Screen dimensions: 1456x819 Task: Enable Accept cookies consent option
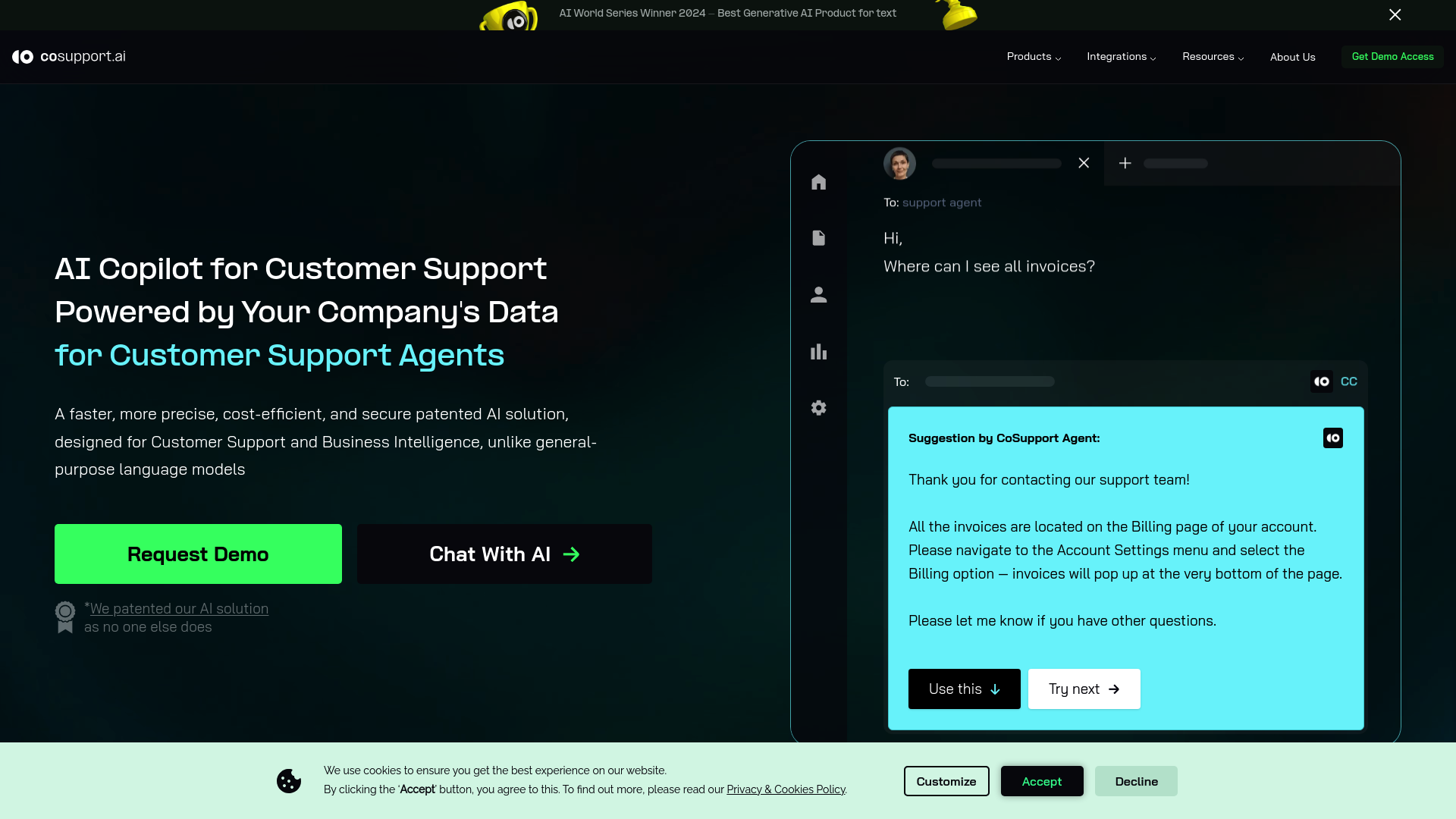(x=1042, y=781)
